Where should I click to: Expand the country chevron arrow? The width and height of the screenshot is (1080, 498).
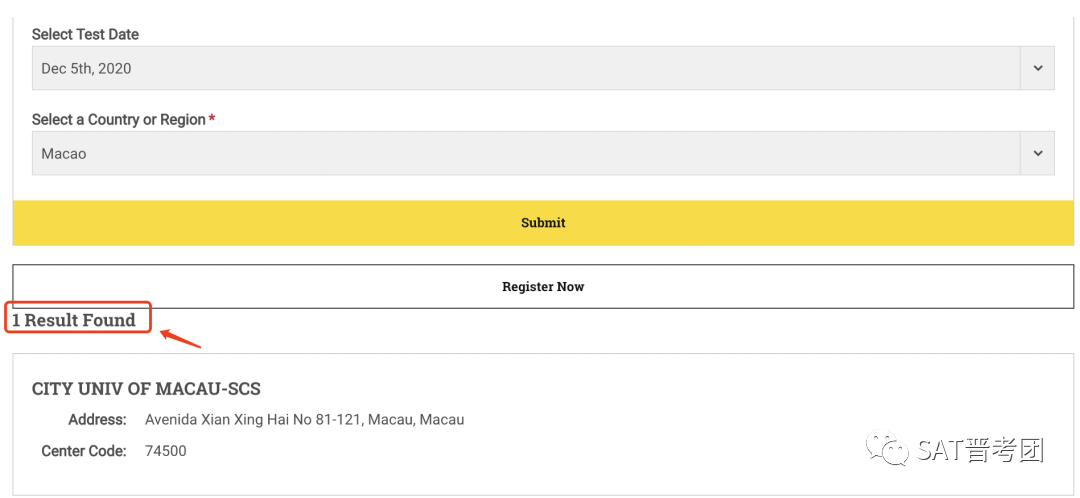coord(1037,153)
